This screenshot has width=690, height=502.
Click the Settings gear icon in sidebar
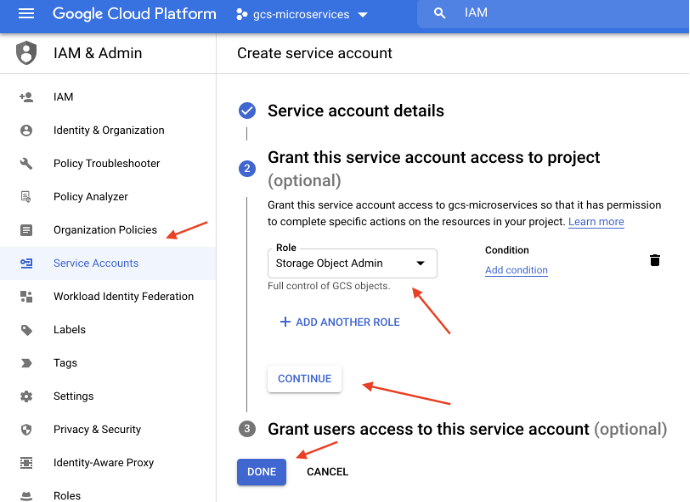(27, 396)
